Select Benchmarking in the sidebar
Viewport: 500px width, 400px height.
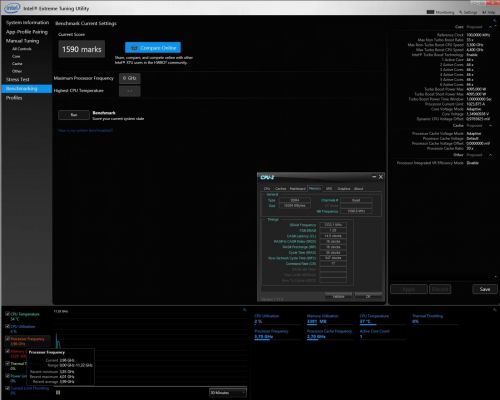[x=27, y=89]
